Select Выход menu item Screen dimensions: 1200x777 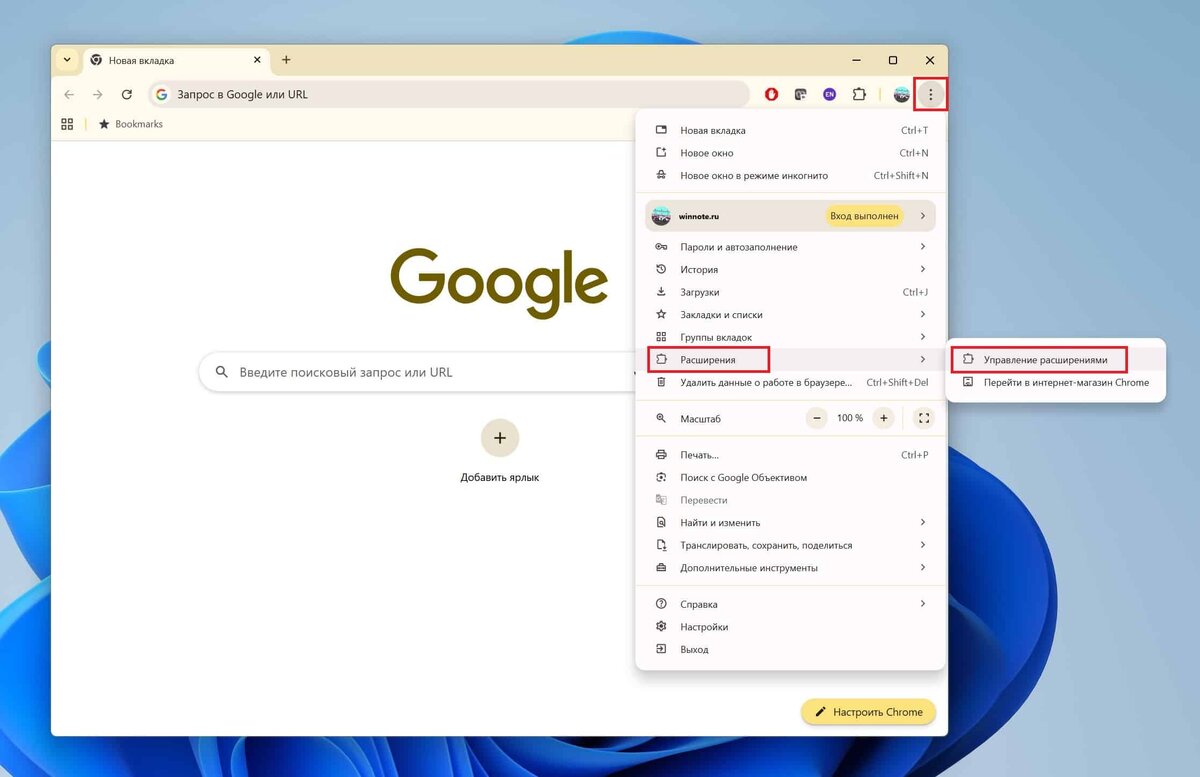[x=790, y=650]
